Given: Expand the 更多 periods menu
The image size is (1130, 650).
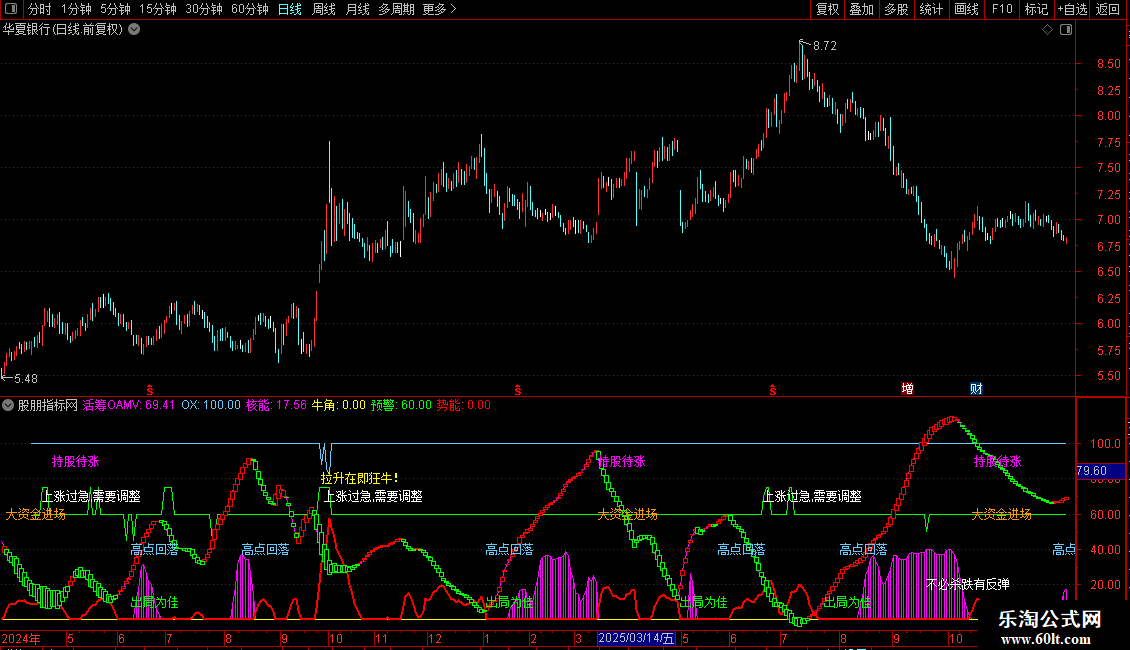Looking at the screenshot, I should coord(439,9).
